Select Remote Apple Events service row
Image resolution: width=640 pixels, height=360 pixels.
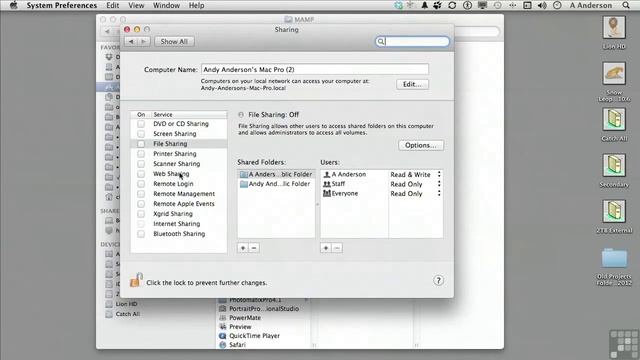(x=179, y=204)
